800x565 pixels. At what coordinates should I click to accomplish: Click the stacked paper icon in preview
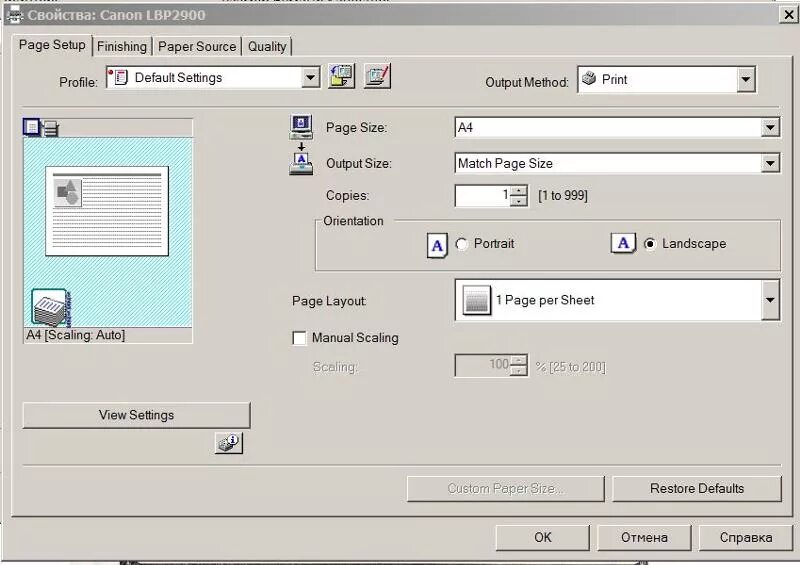[x=51, y=307]
